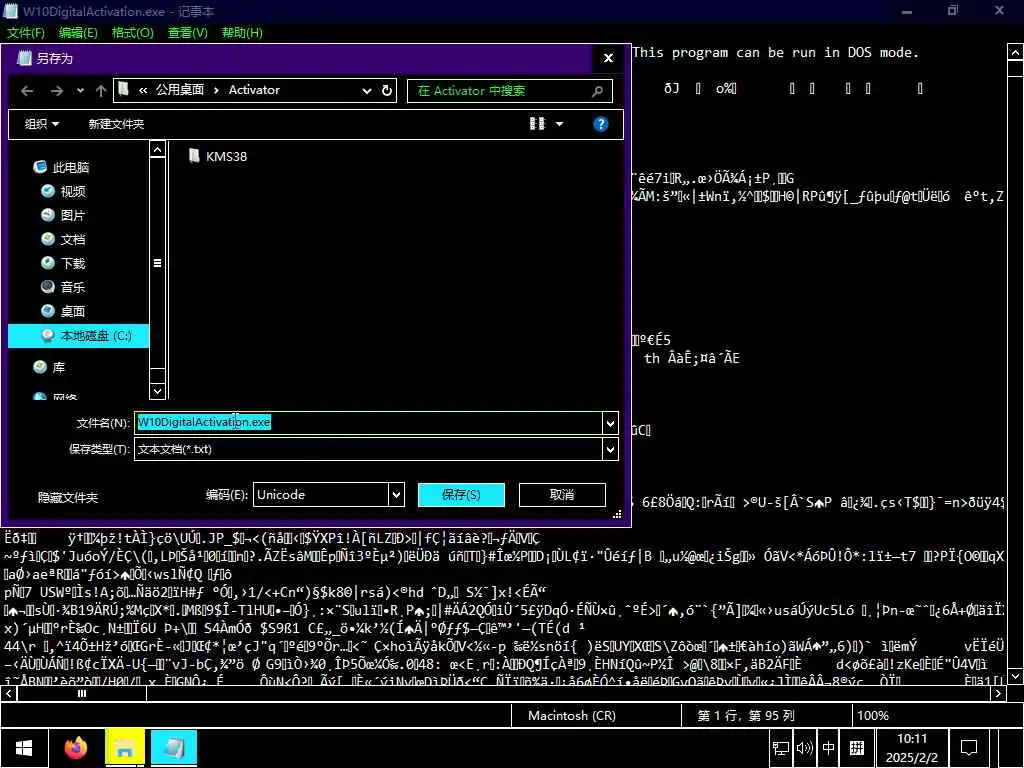Click the horizontal scrollbar thumb in Notepad

coord(82,694)
